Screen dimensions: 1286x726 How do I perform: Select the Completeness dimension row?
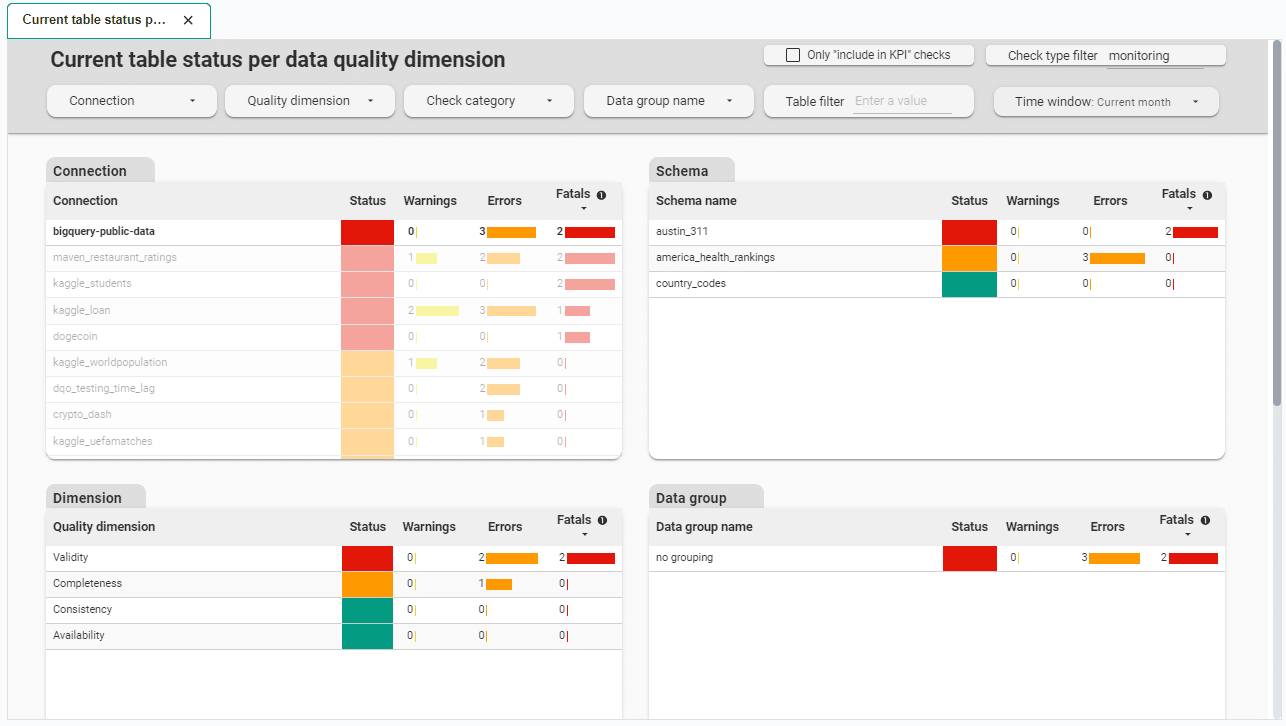(x=334, y=584)
